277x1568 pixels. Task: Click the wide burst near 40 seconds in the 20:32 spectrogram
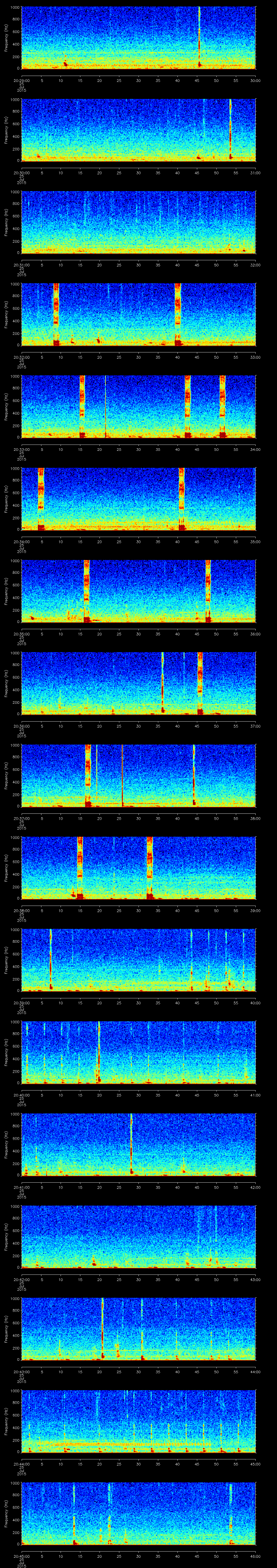[x=178, y=314]
